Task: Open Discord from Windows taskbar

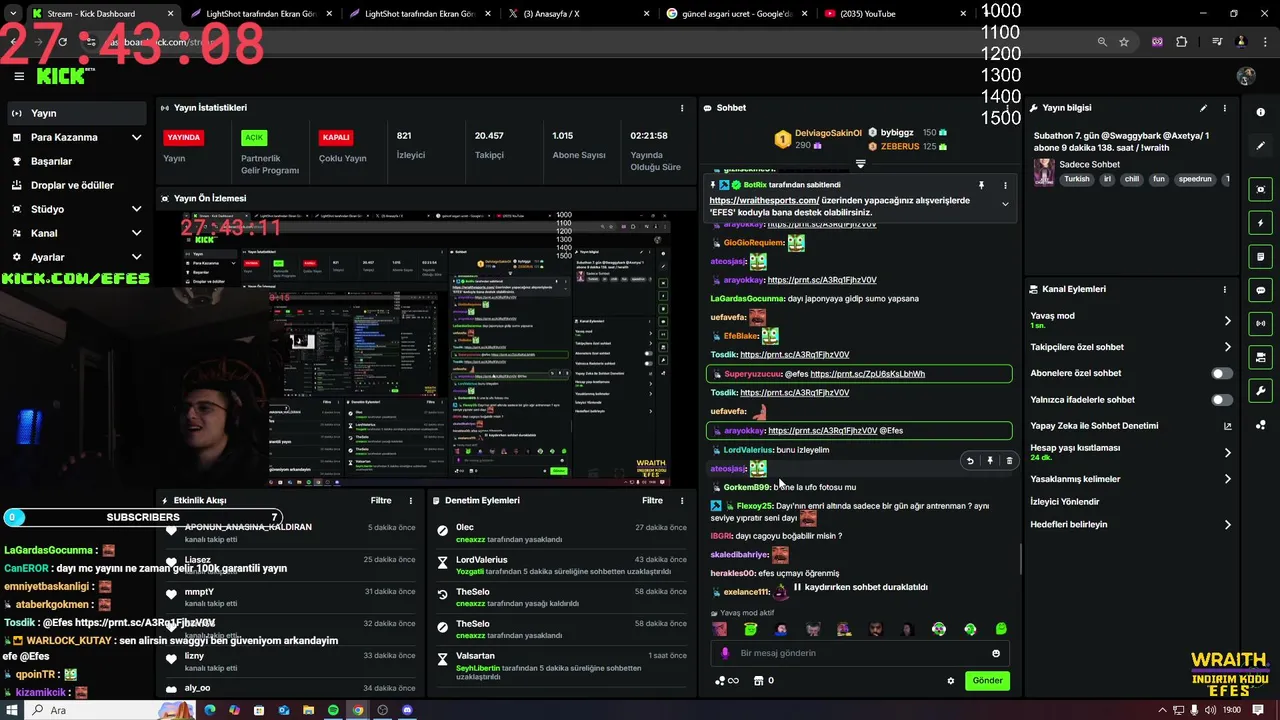Action: [407, 710]
